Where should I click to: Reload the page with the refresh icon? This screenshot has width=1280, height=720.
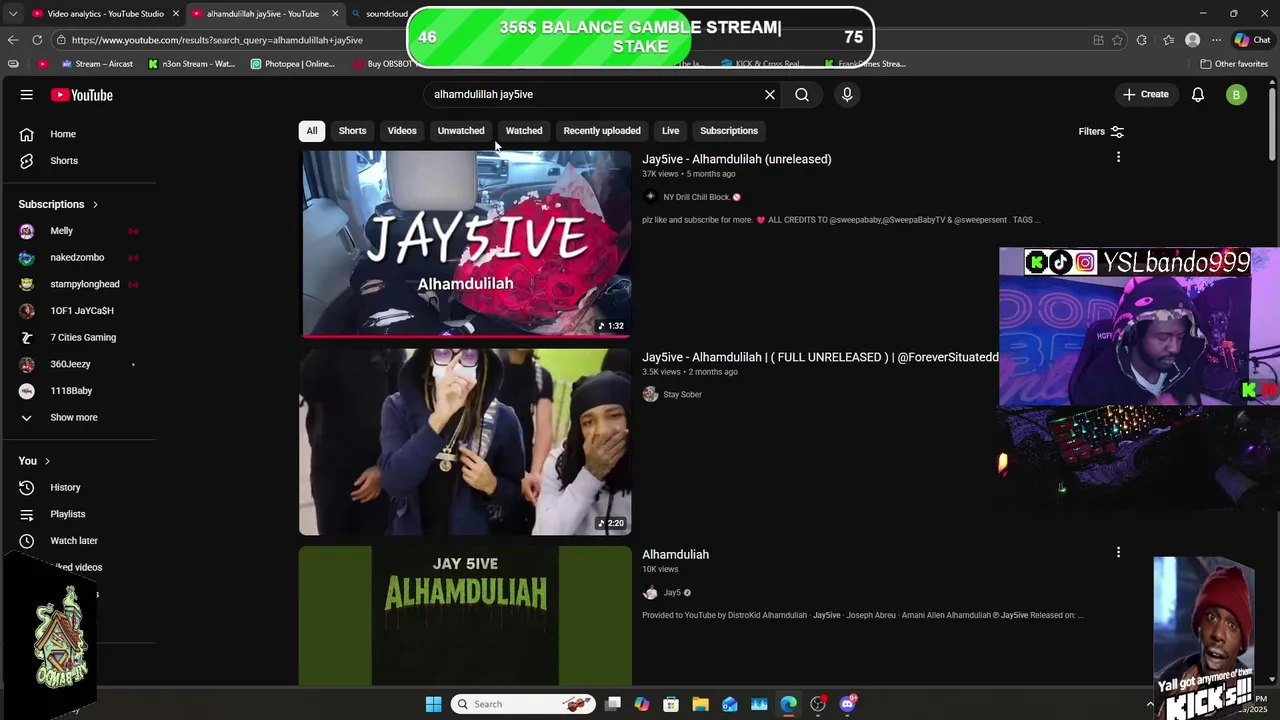(37, 40)
